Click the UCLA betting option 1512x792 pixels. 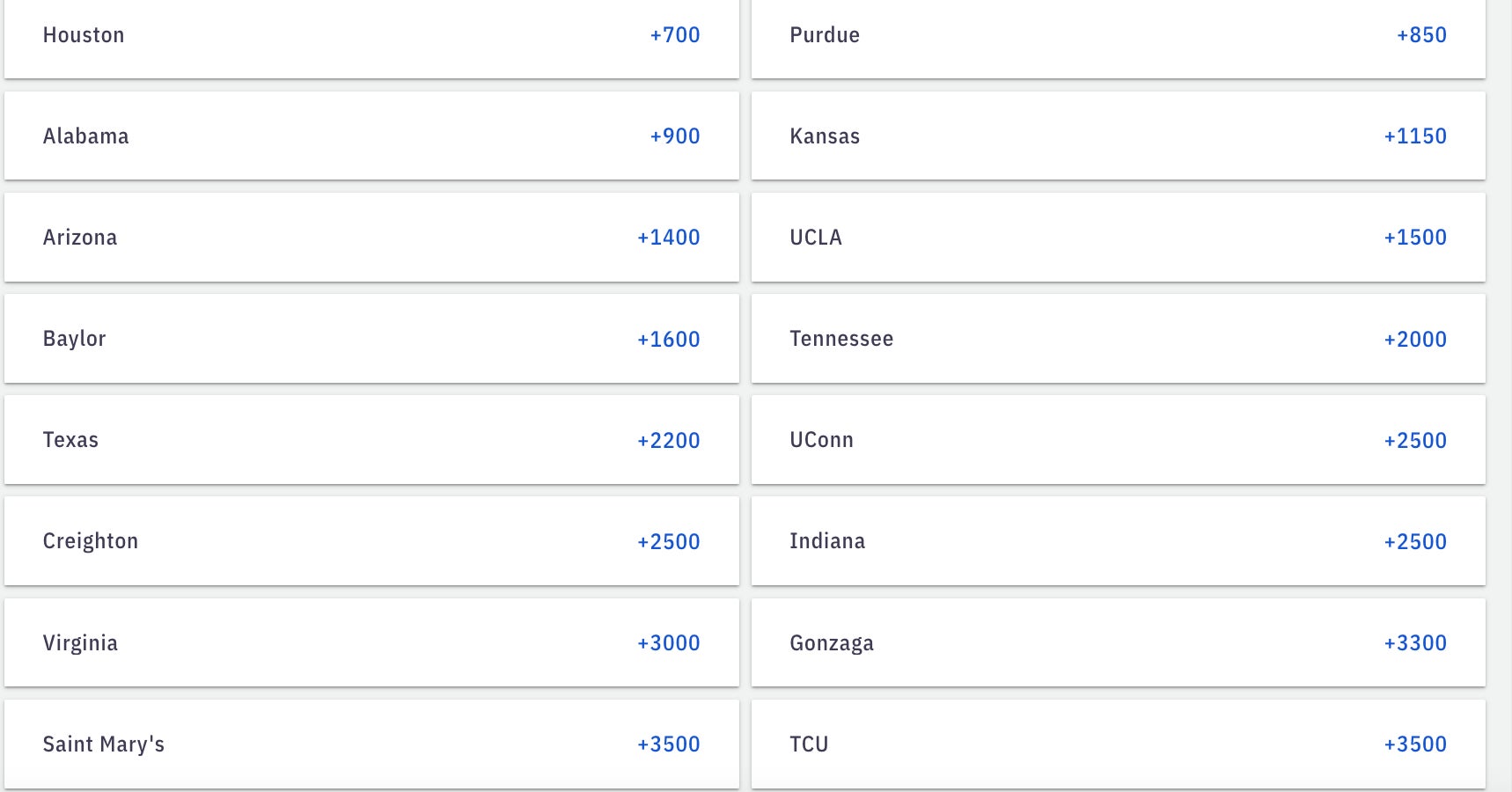click(x=1118, y=238)
